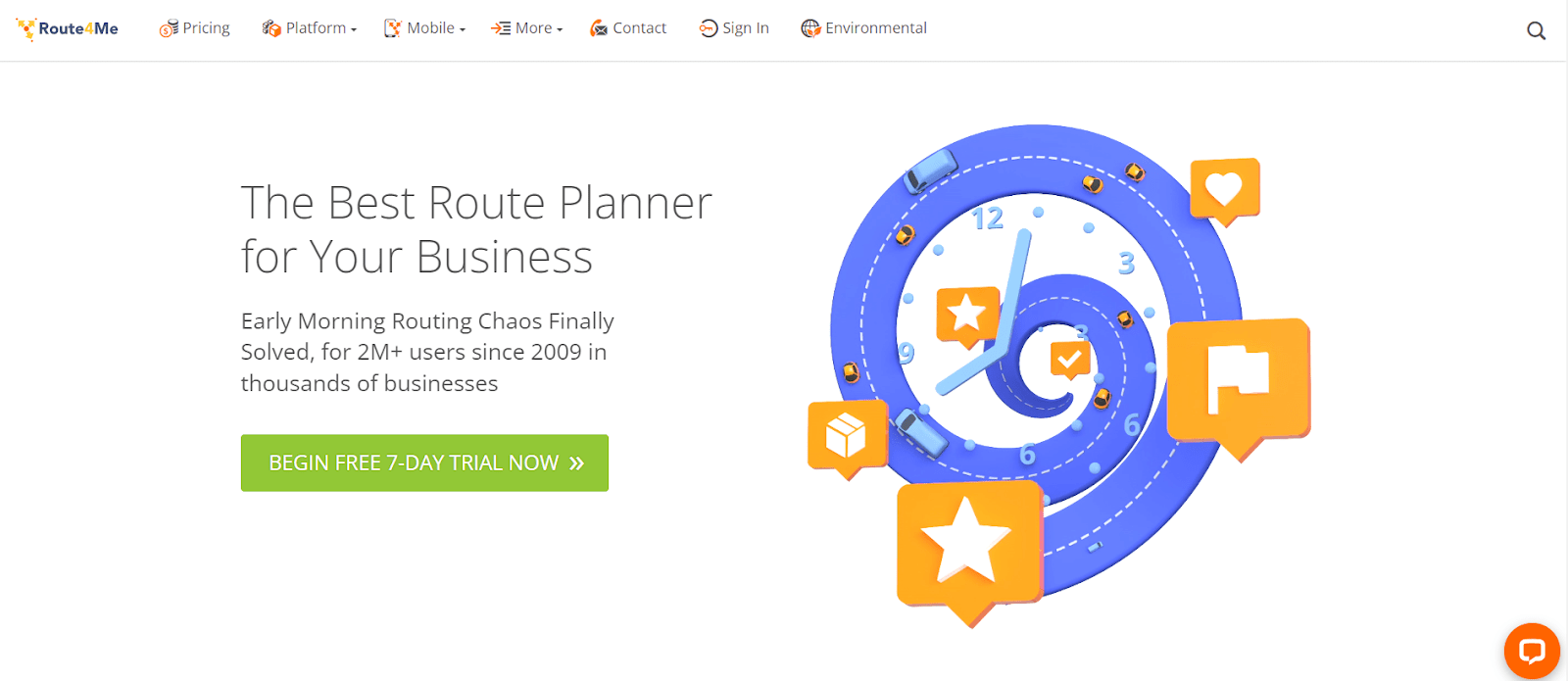Expand the Mobile dropdown menu
Image resolution: width=1568 pixels, height=681 pixels.
click(x=426, y=27)
